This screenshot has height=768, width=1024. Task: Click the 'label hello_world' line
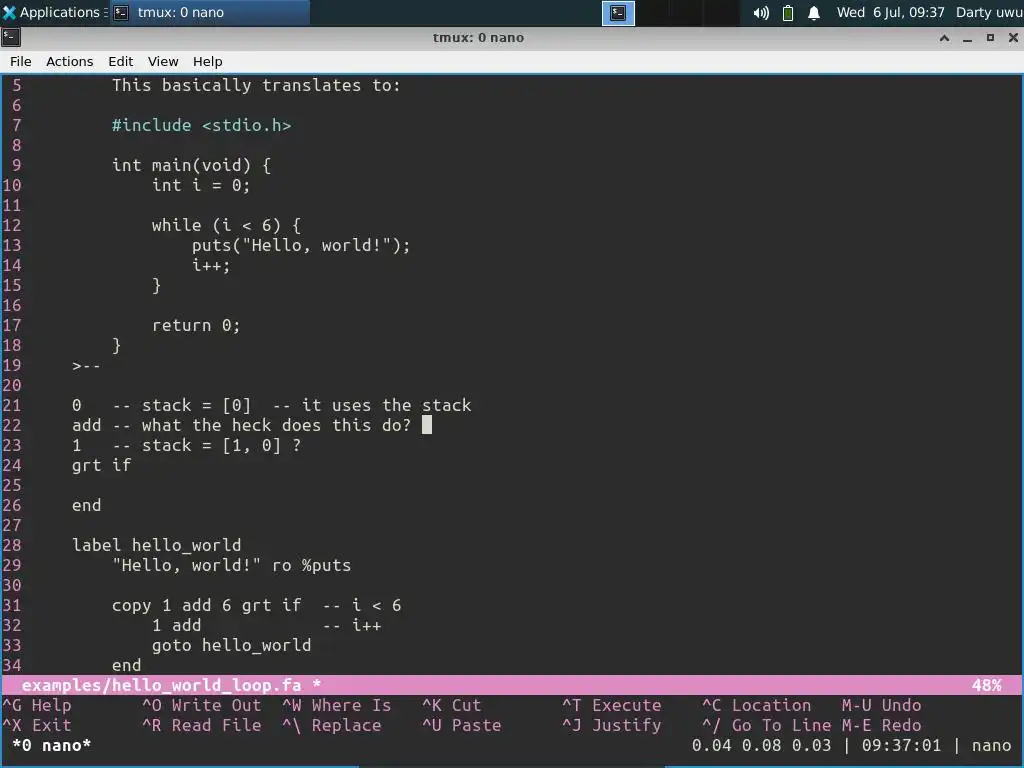tap(157, 545)
